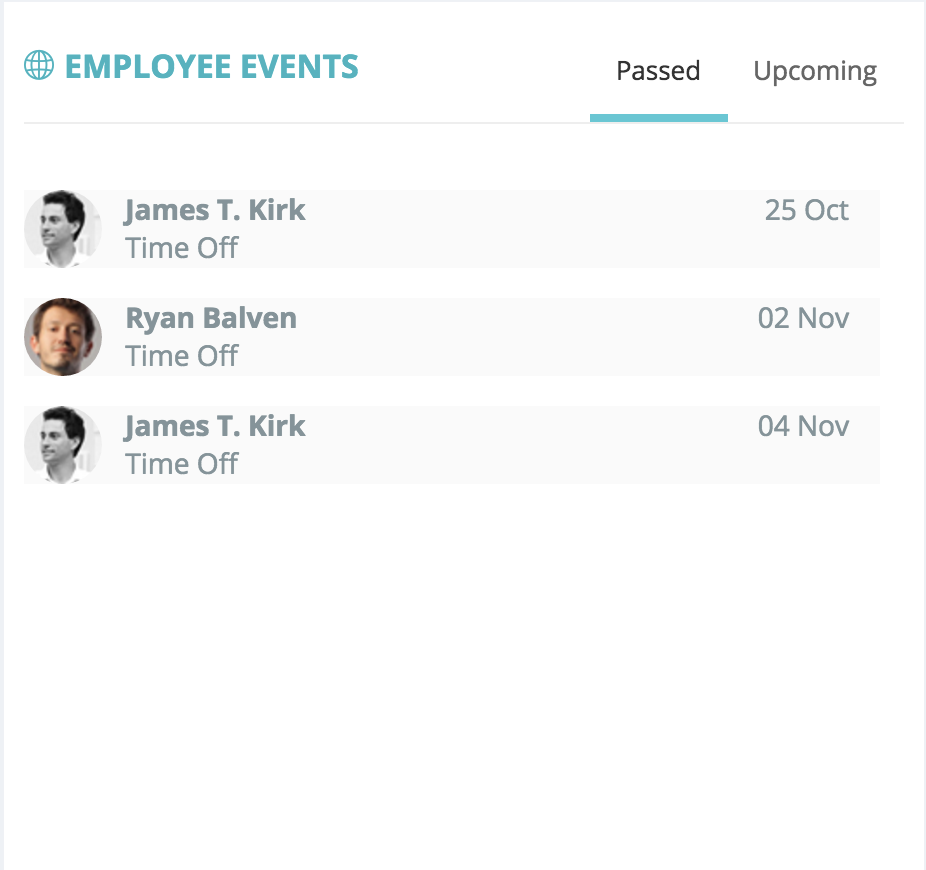
Task: Click Time Off label of 04 Nov event
Action: (x=182, y=464)
